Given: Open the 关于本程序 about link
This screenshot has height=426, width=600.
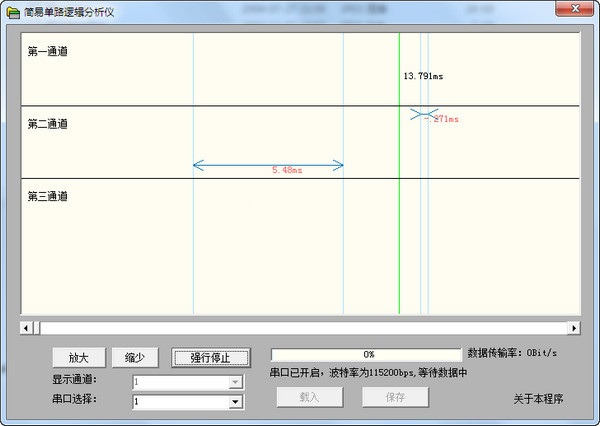Looking at the screenshot, I should pyautogui.click(x=538, y=399).
